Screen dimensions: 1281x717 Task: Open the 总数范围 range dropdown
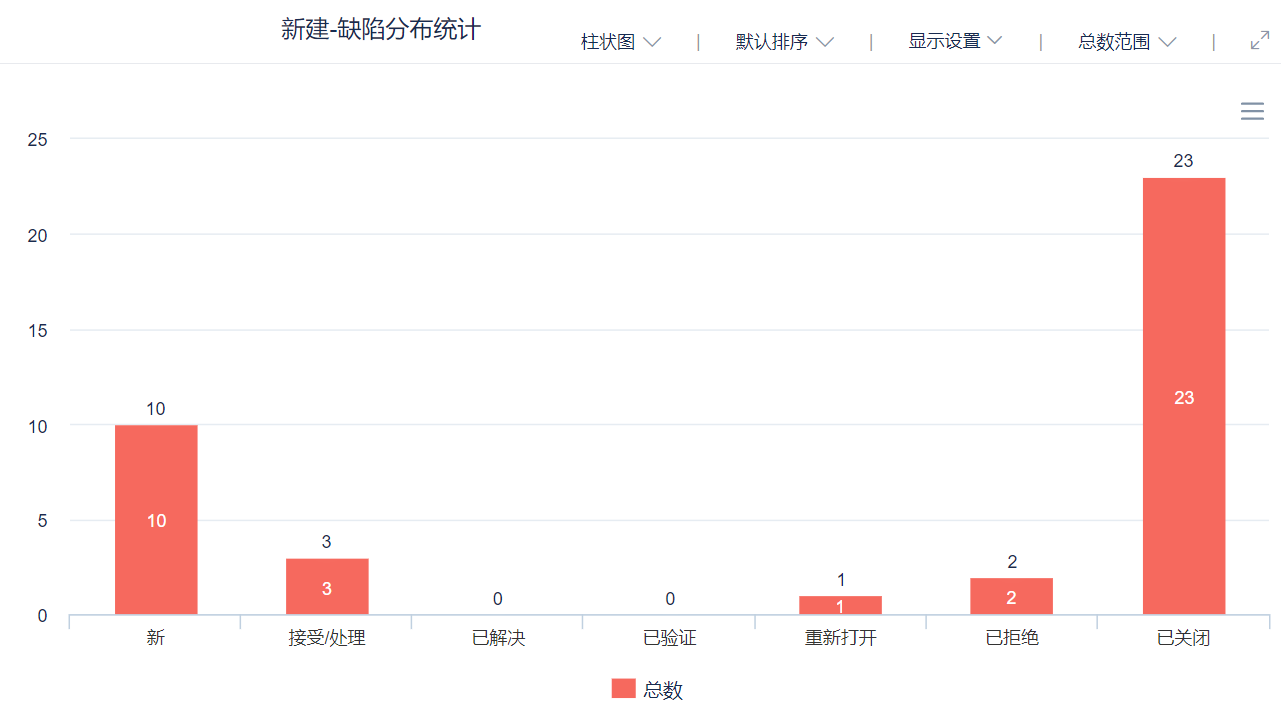click(1127, 42)
